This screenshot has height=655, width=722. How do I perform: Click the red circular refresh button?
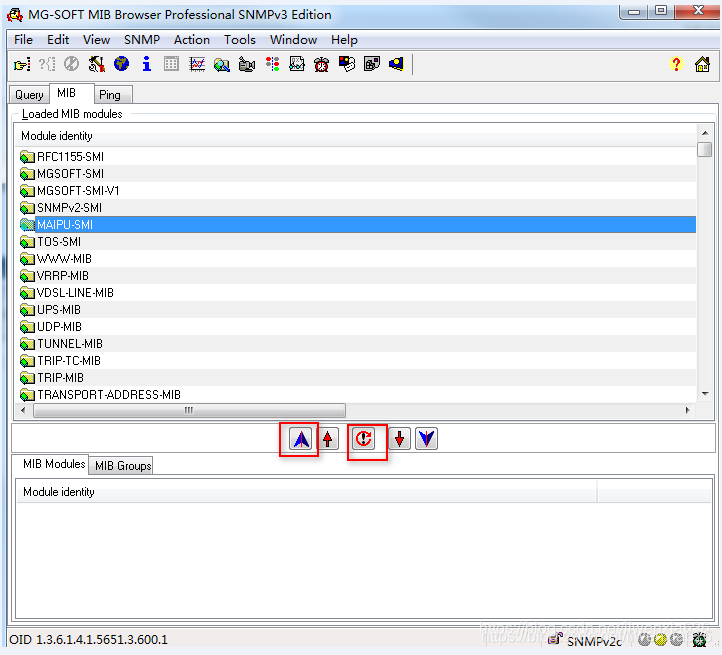(x=364, y=439)
